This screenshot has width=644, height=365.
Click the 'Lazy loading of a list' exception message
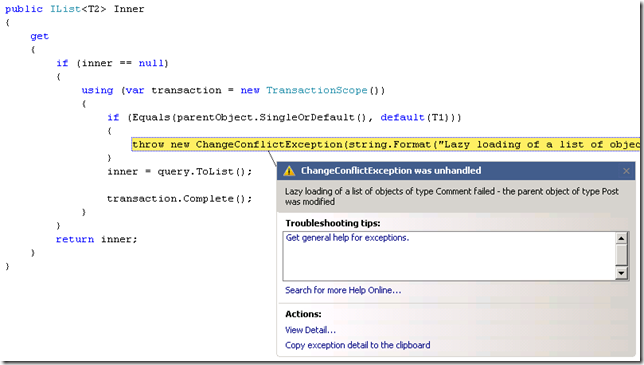452,197
